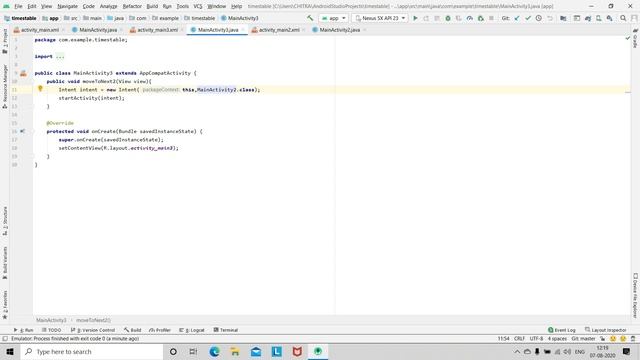Image resolution: width=640 pixels, height=360 pixels.
Task: Open the Logcat tool window
Action: tap(191, 330)
